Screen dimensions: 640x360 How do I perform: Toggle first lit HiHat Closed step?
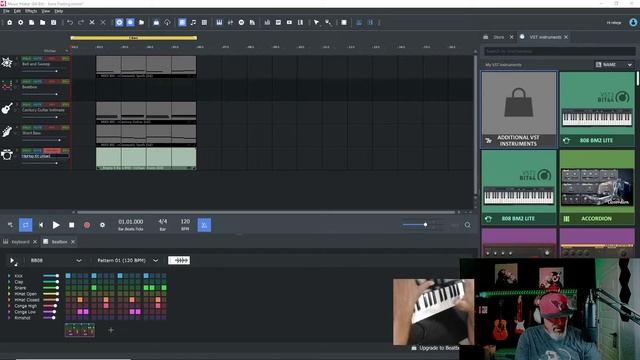click(80, 300)
